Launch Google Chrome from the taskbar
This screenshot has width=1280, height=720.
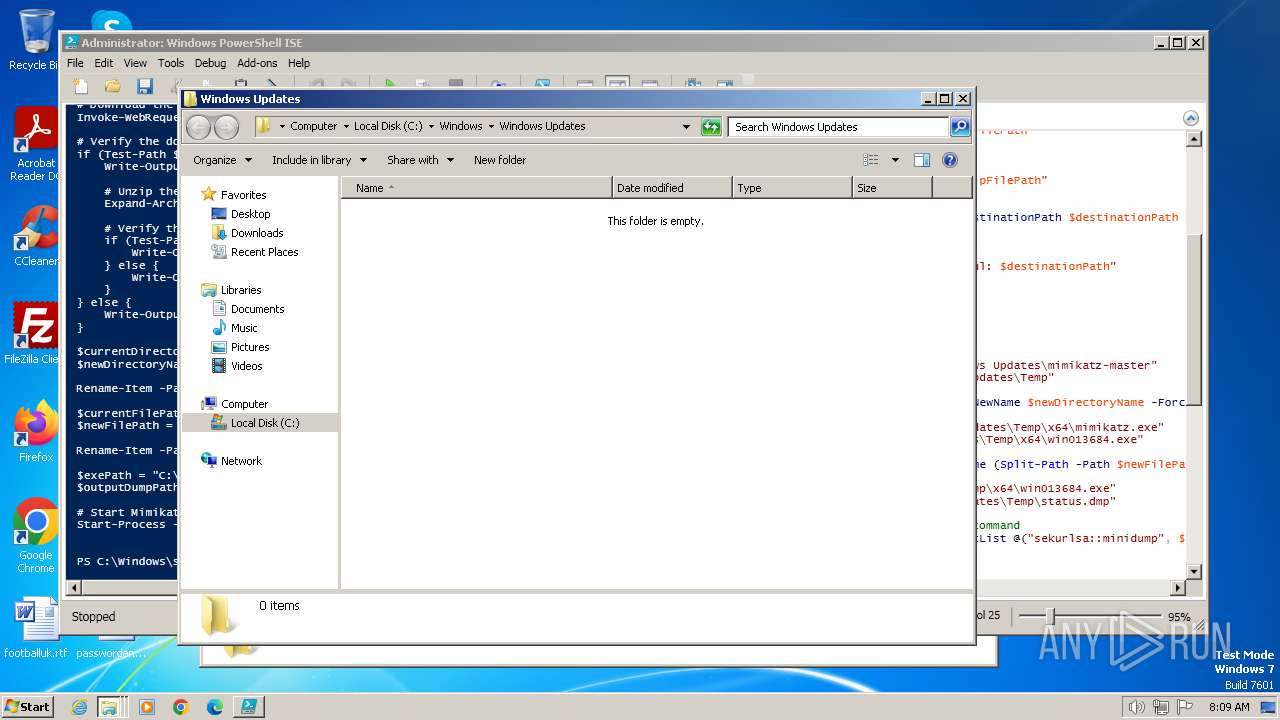(181, 707)
